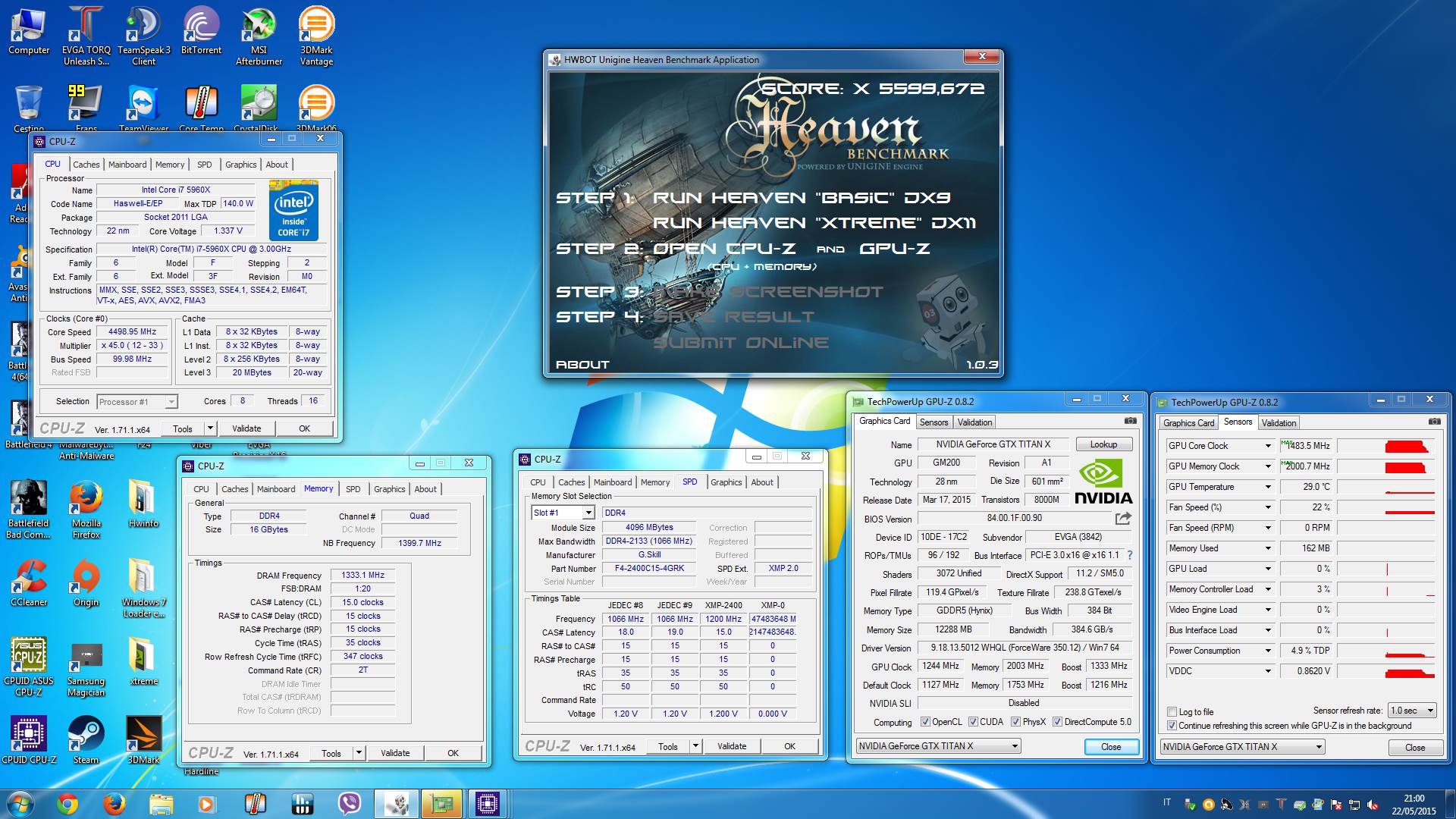The width and height of the screenshot is (1456, 819).
Task: Click the GPU-Z screenshot camera icon in Graphics Card window
Action: (1131, 421)
